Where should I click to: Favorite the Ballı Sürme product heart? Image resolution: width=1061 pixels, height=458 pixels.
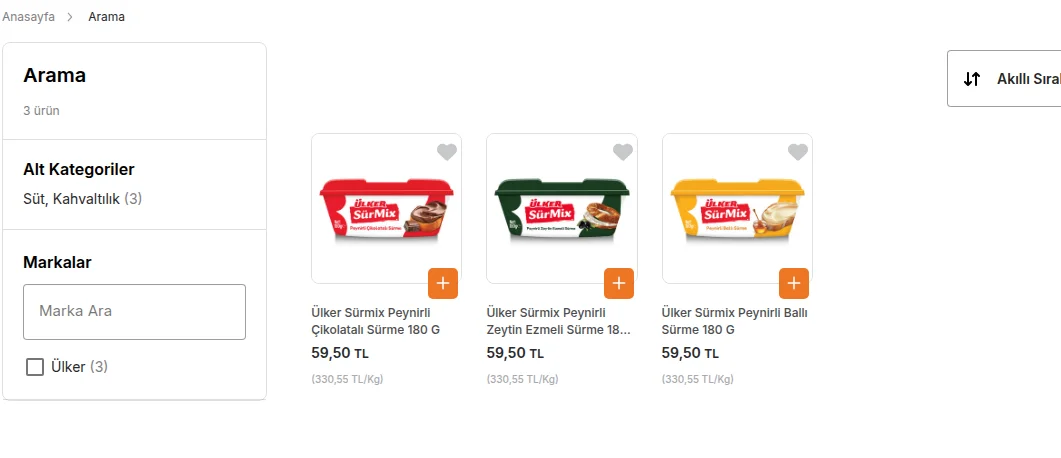pyautogui.click(x=798, y=152)
